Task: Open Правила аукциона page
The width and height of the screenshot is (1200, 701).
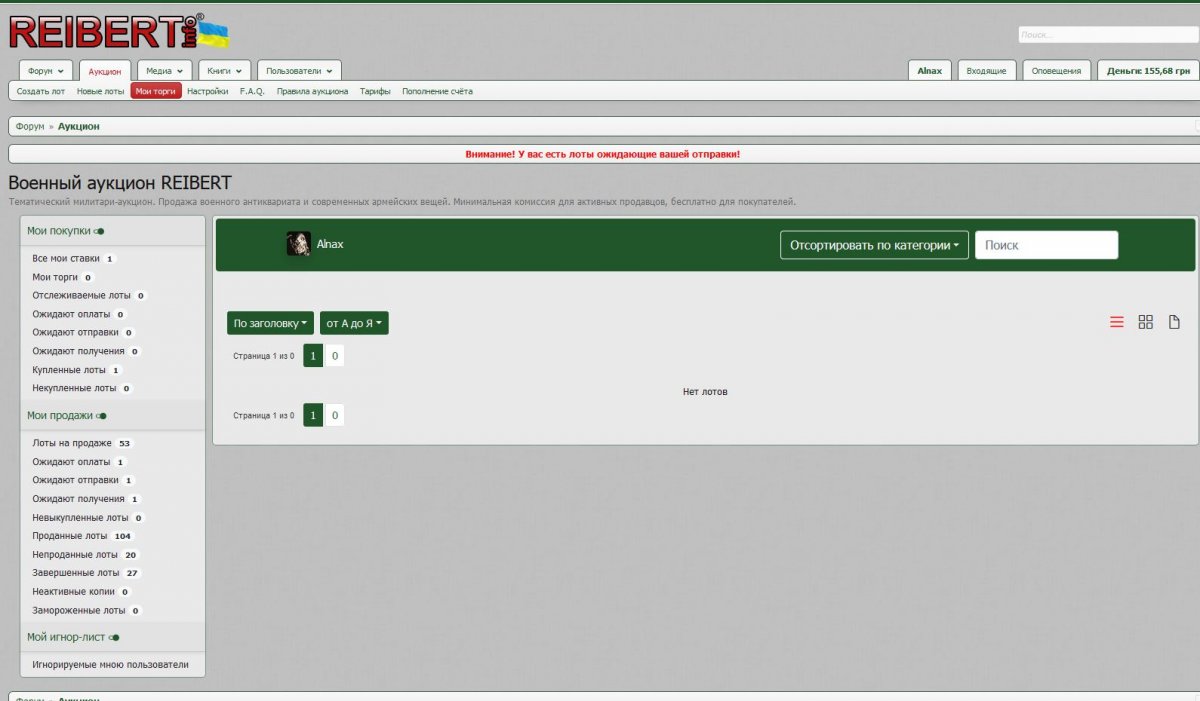Action: [312, 91]
